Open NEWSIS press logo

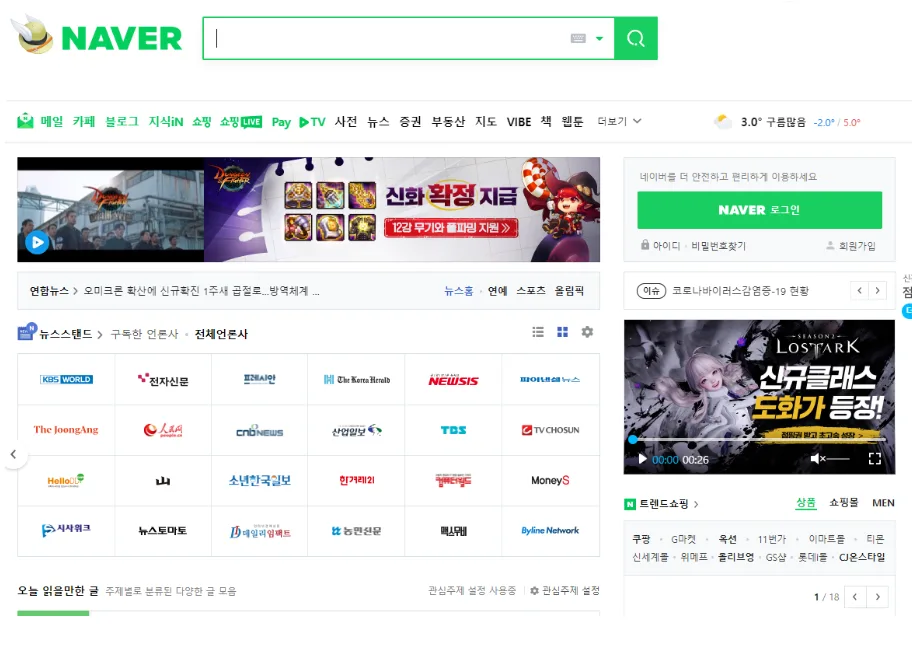pyautogui.click(x=453, y=380)
